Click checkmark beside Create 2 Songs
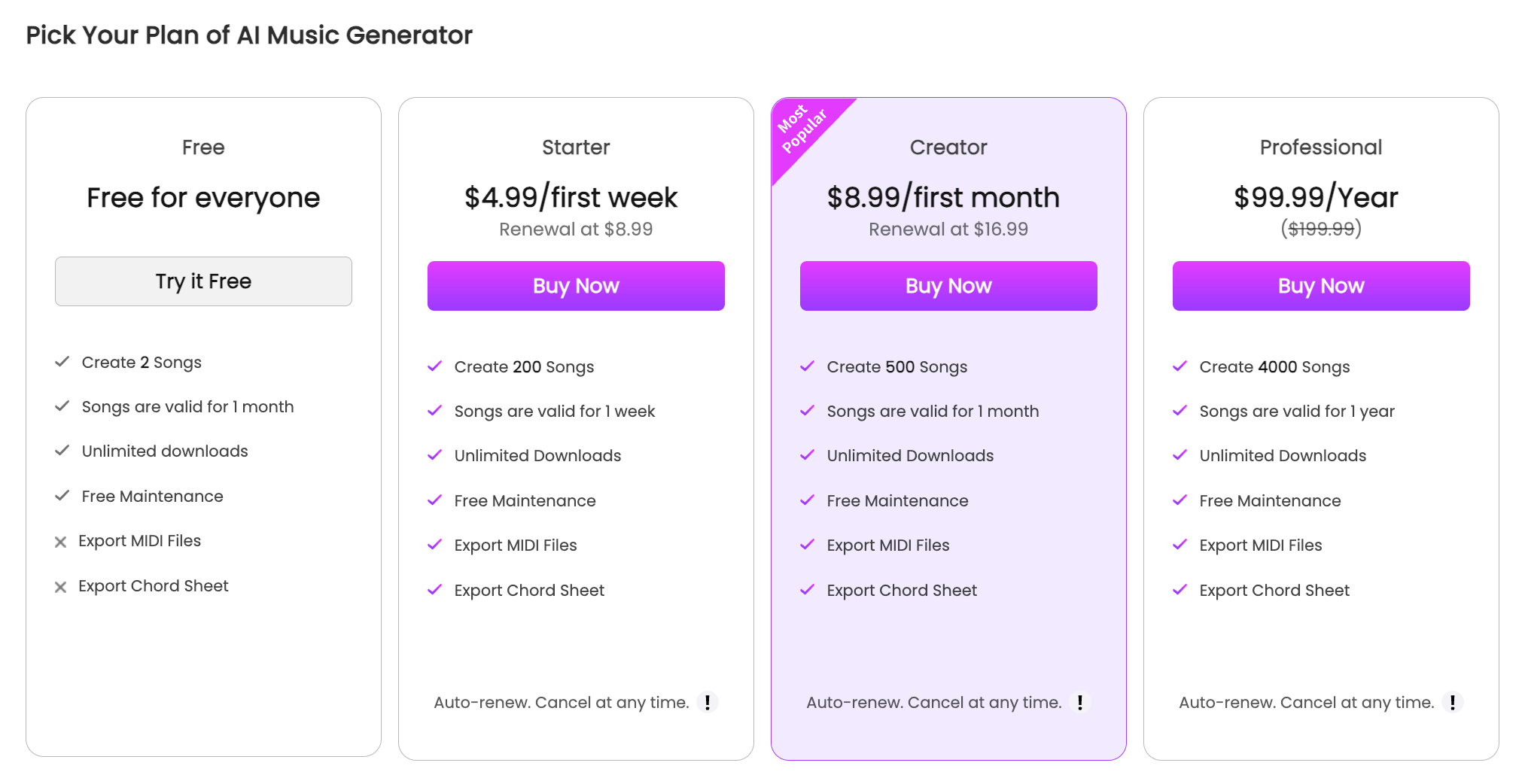Image resolution: width=1522 pixels, height=784 pixels. coord(62,362)
